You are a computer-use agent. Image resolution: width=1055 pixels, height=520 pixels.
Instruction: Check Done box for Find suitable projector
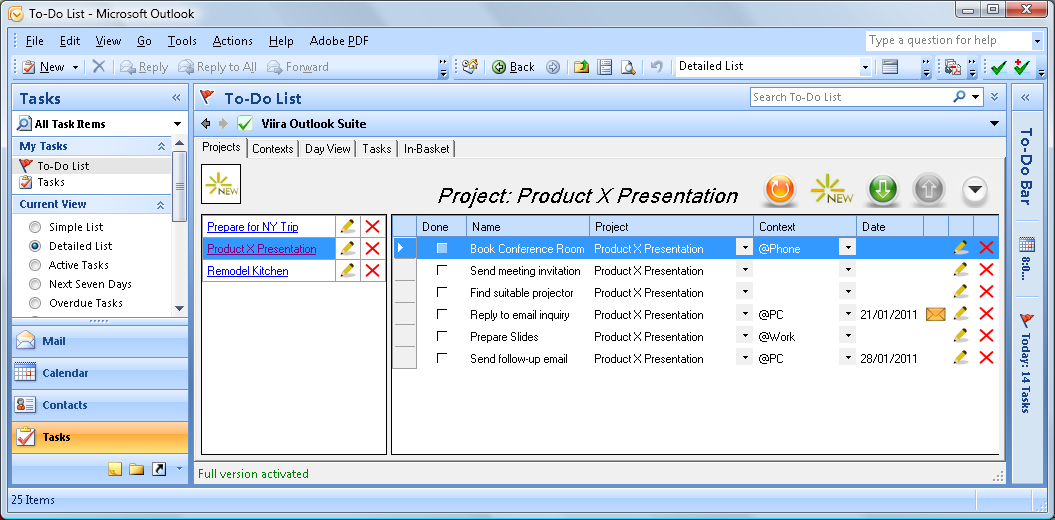click(442, 292)
